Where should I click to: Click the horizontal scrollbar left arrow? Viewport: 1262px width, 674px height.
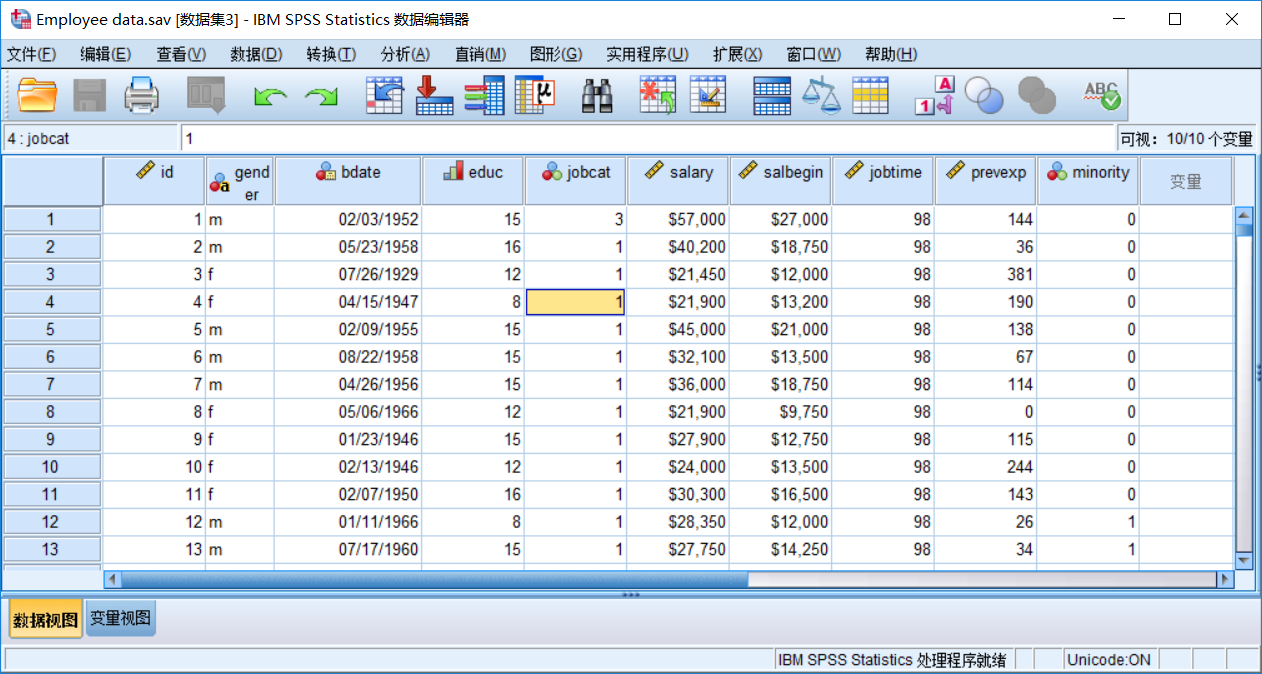(112, 579)
